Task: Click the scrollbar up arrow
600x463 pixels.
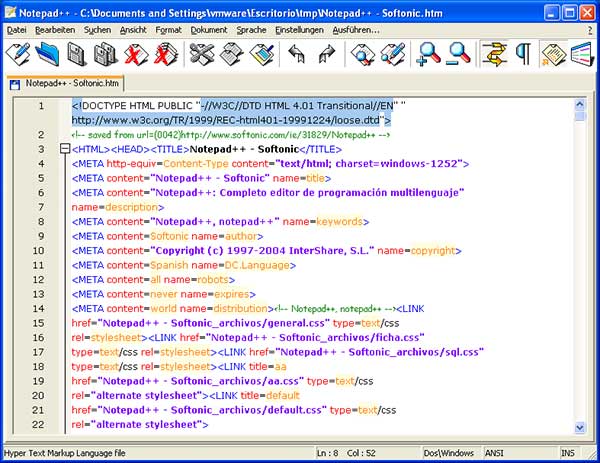Action: pyautogui.click(x=580, y=104)
